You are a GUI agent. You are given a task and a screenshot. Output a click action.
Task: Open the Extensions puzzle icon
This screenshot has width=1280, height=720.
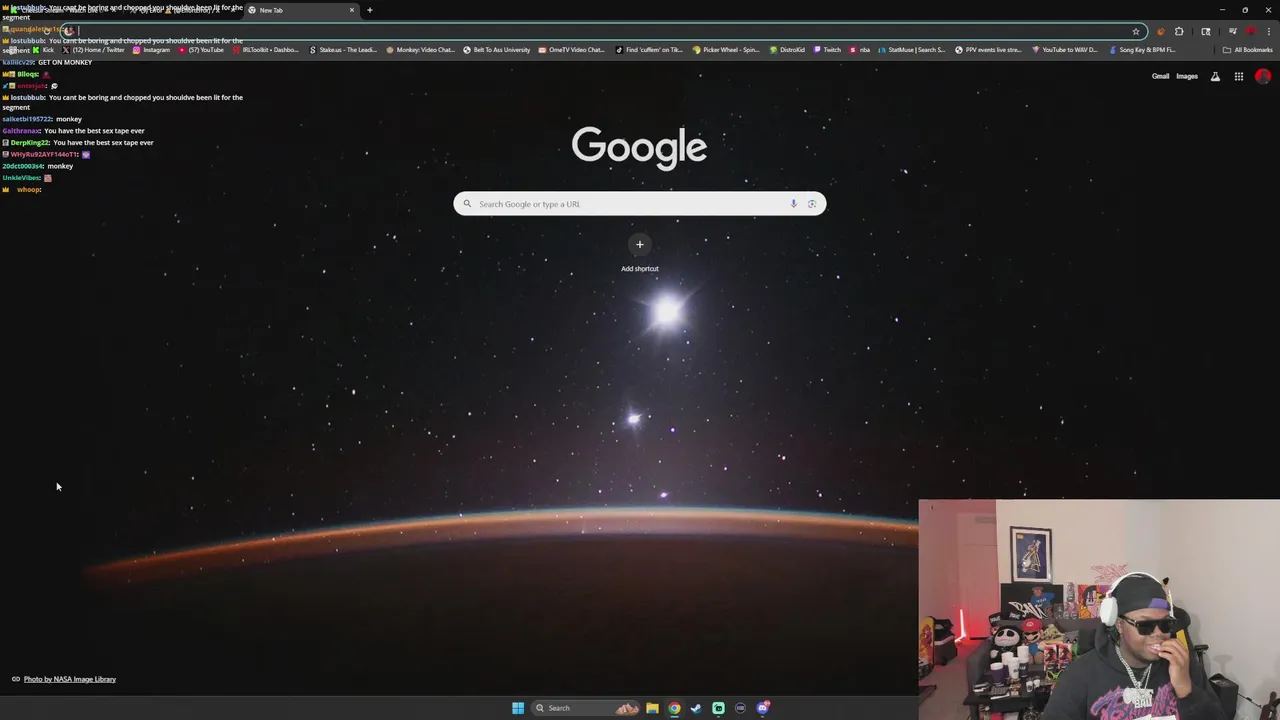1179,31
